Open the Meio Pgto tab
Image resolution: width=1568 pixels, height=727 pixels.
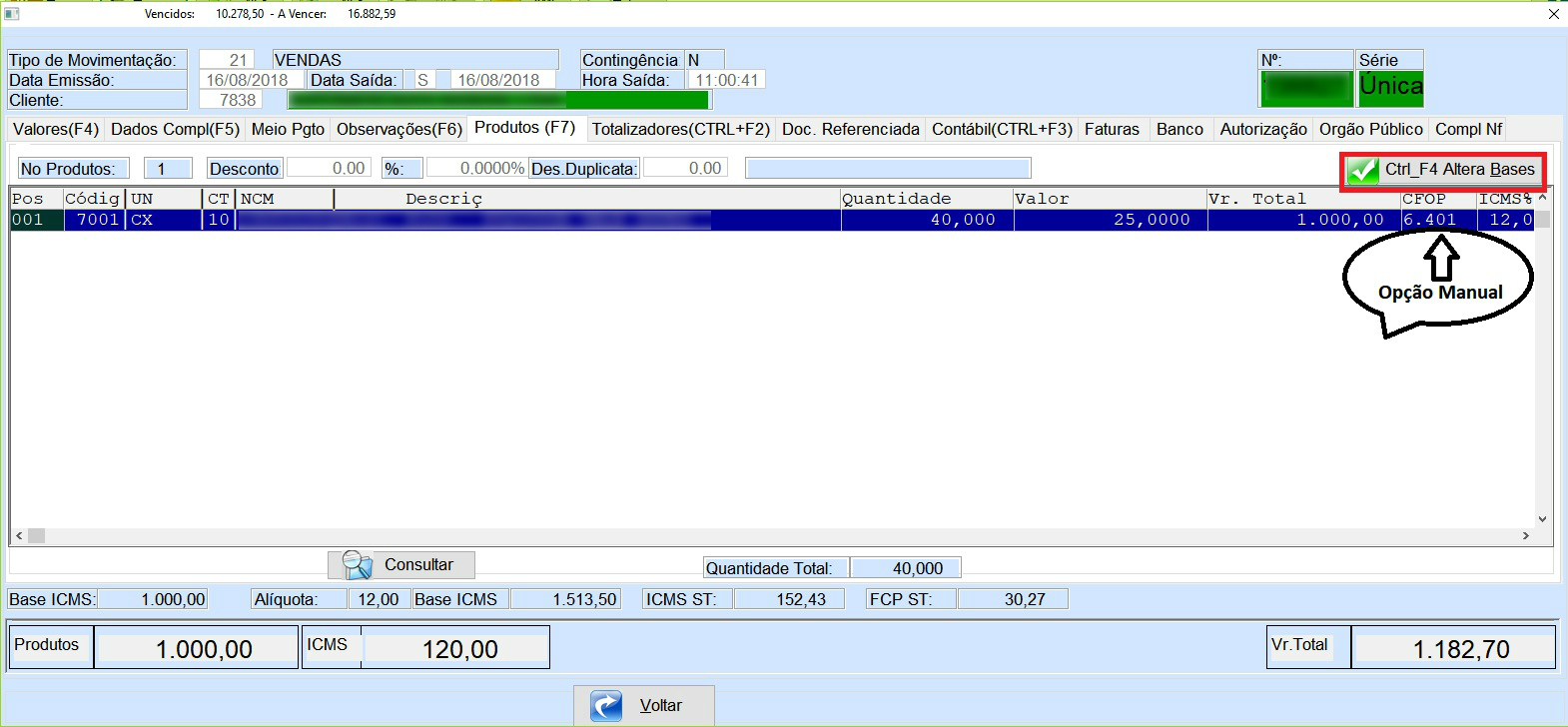tap(288, 129)
